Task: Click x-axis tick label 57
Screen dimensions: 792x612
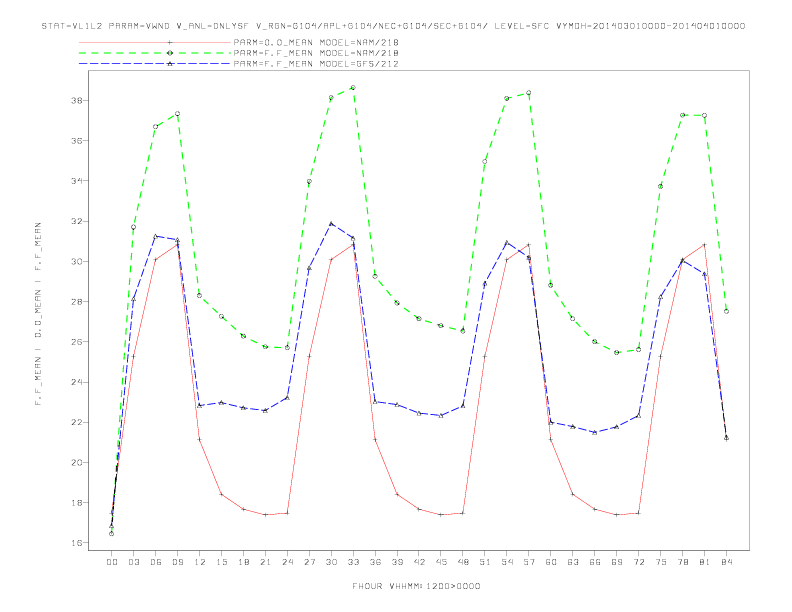Action: (529, 562)
